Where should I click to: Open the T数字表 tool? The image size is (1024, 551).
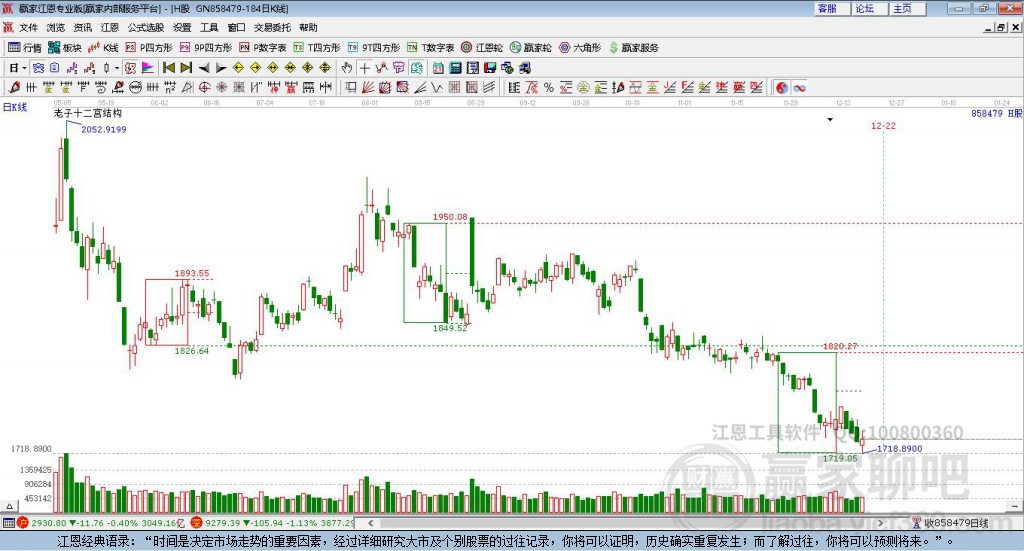pyautogui.click(x=430, y=48)
